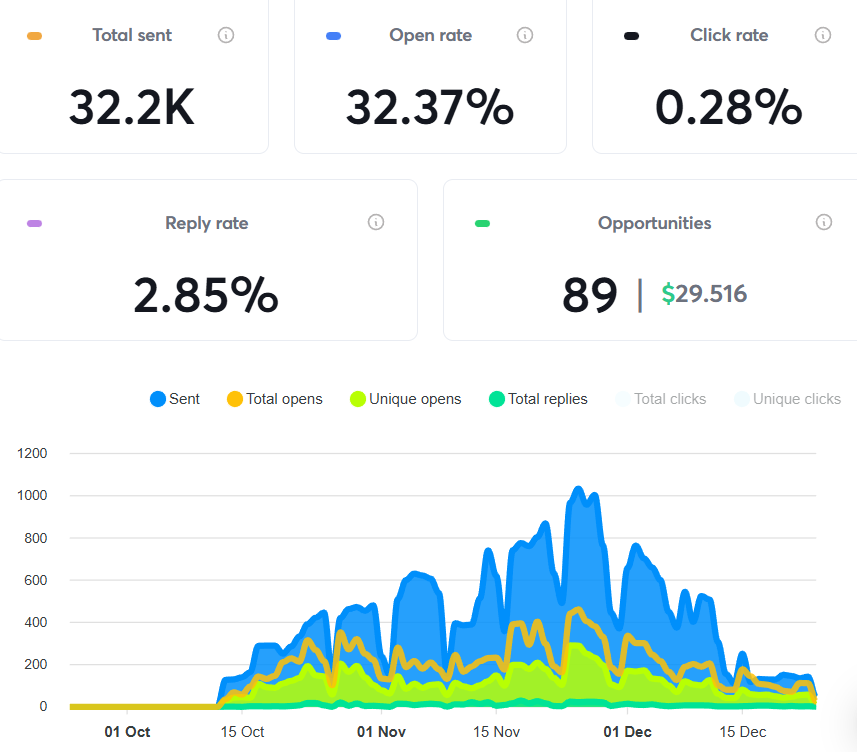The width and height of the screenshot is (857, 752).
Task: Enable the Unique clicks chart series
Action: click(x=787, y=399)
